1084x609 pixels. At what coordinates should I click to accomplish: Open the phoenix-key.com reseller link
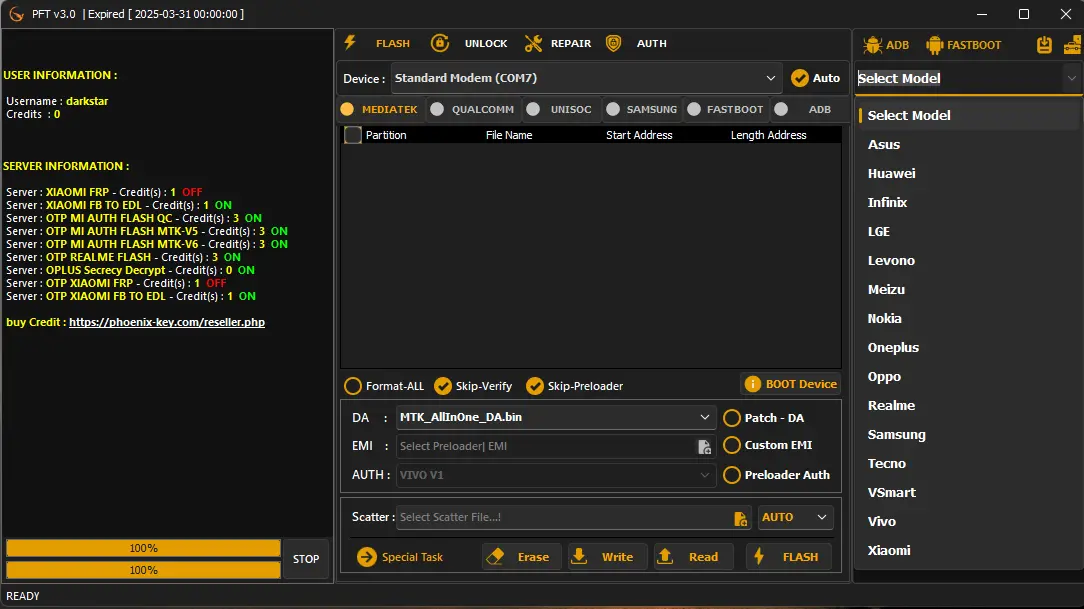click(167, 322)
